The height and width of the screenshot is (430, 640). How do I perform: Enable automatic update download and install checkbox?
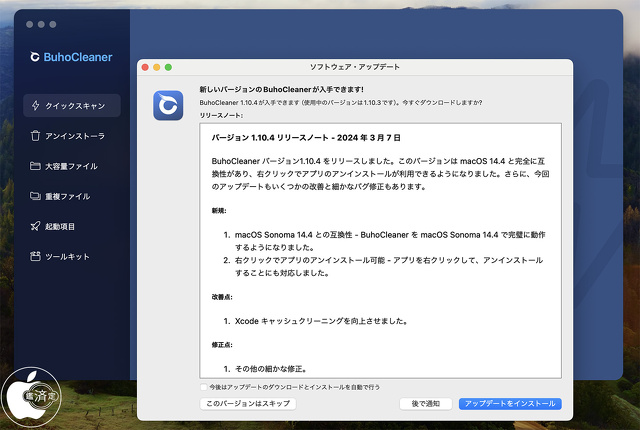pyautogui.click(x=203, y=387)
